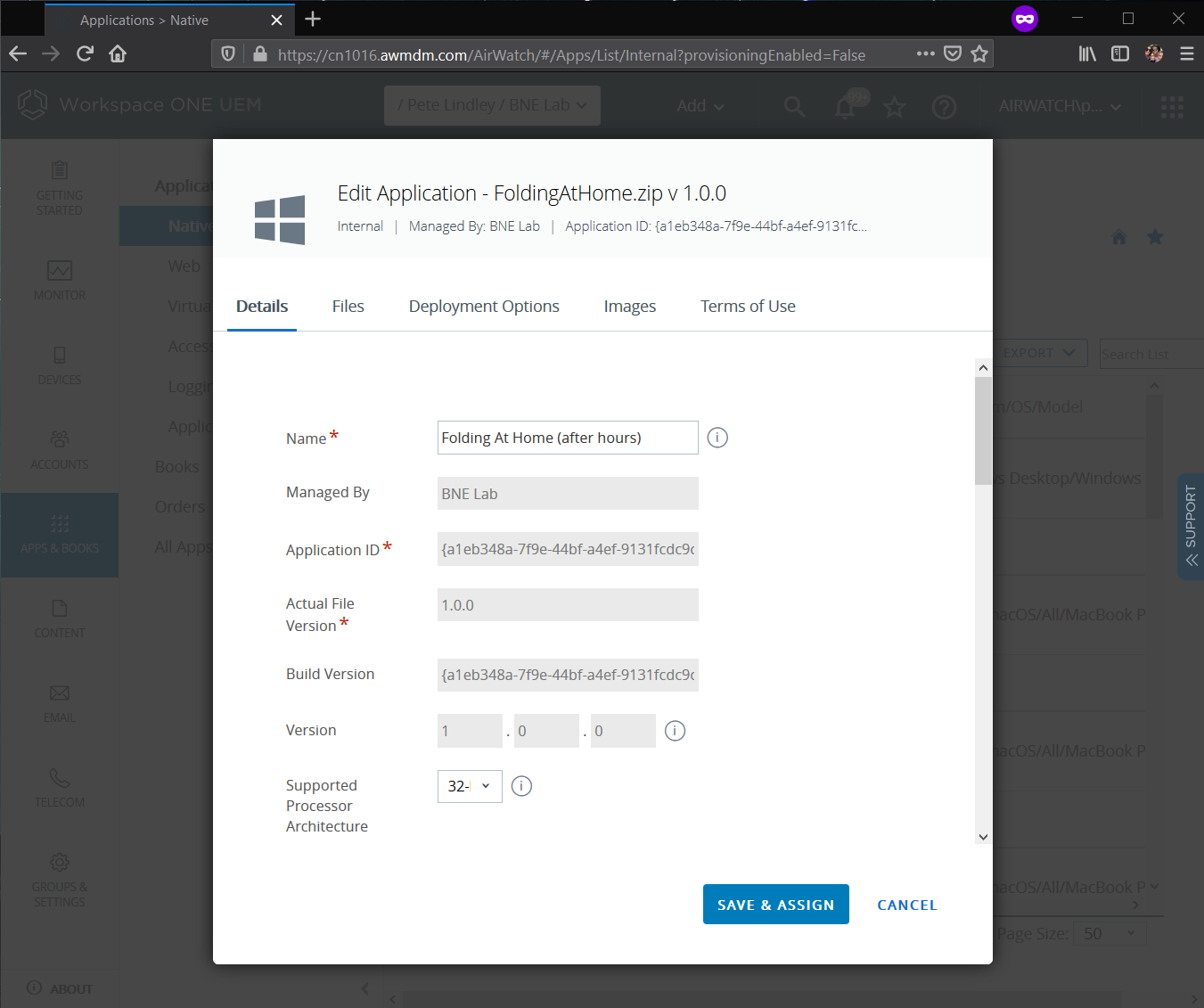Open the Firefox hamburger menu

pyautogui.click(x=1187, y=53)
